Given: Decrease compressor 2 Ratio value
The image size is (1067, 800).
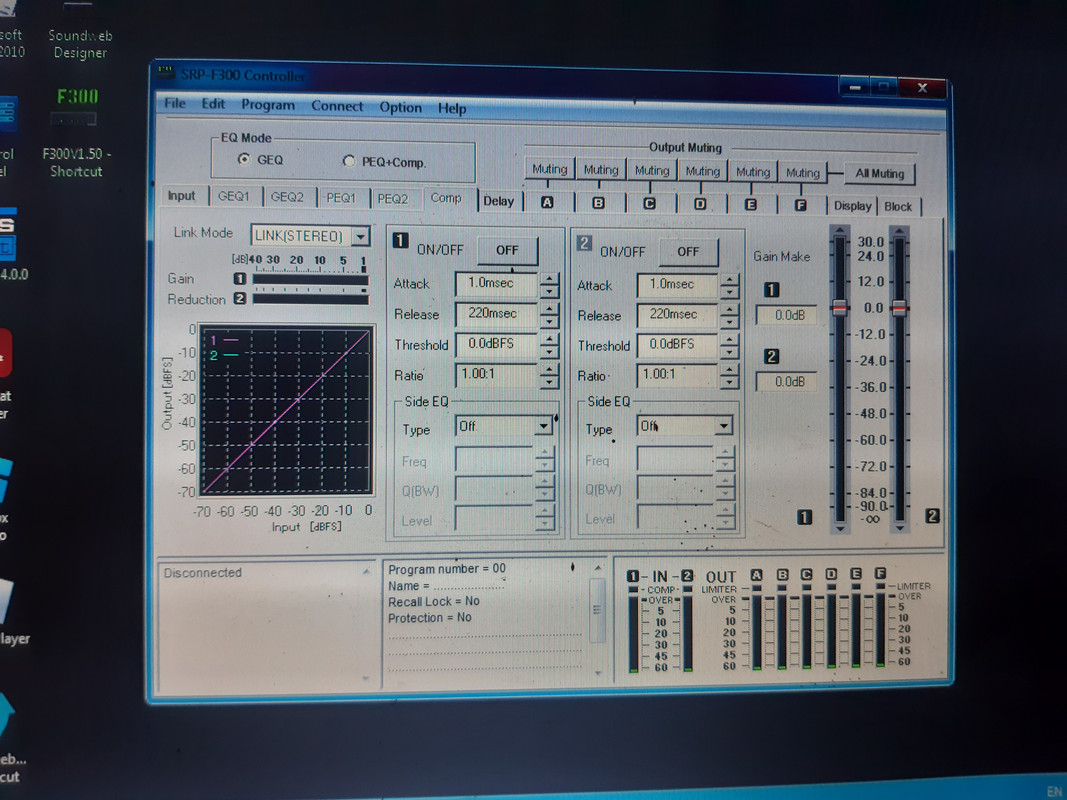Looking at the screenshot, I should (x=729, y=382).
